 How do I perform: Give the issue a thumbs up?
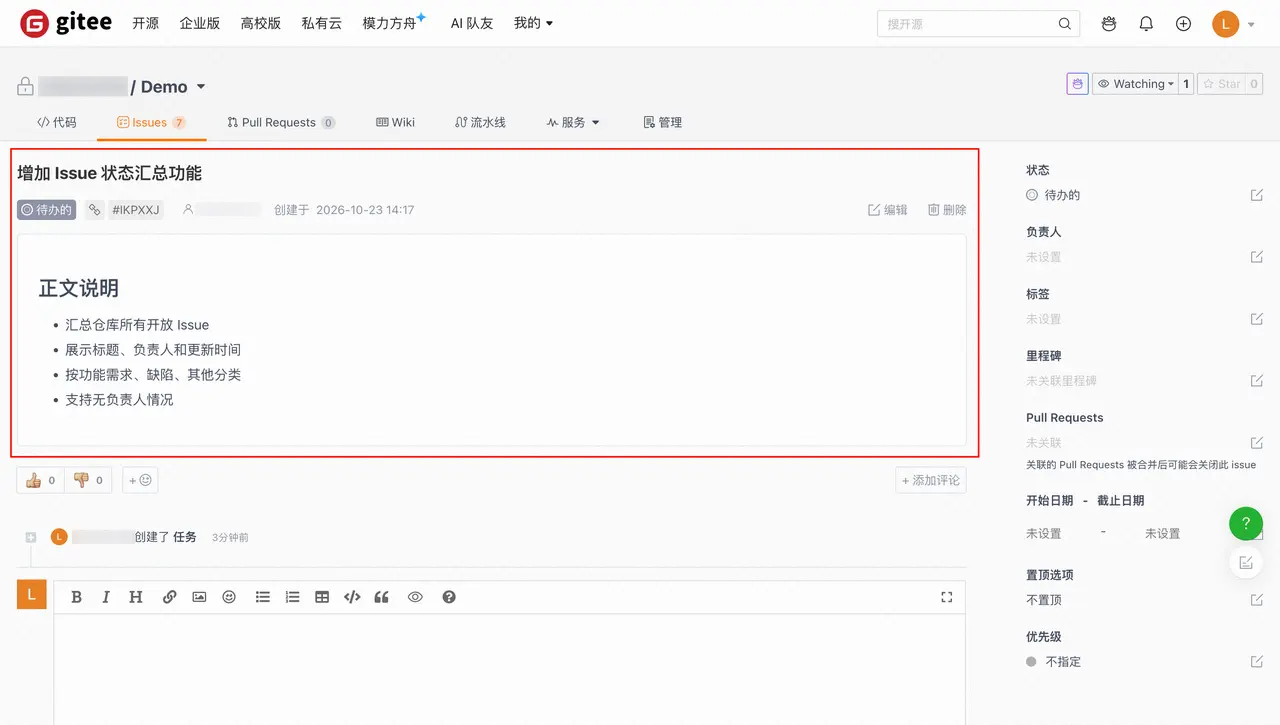point(40,480)
